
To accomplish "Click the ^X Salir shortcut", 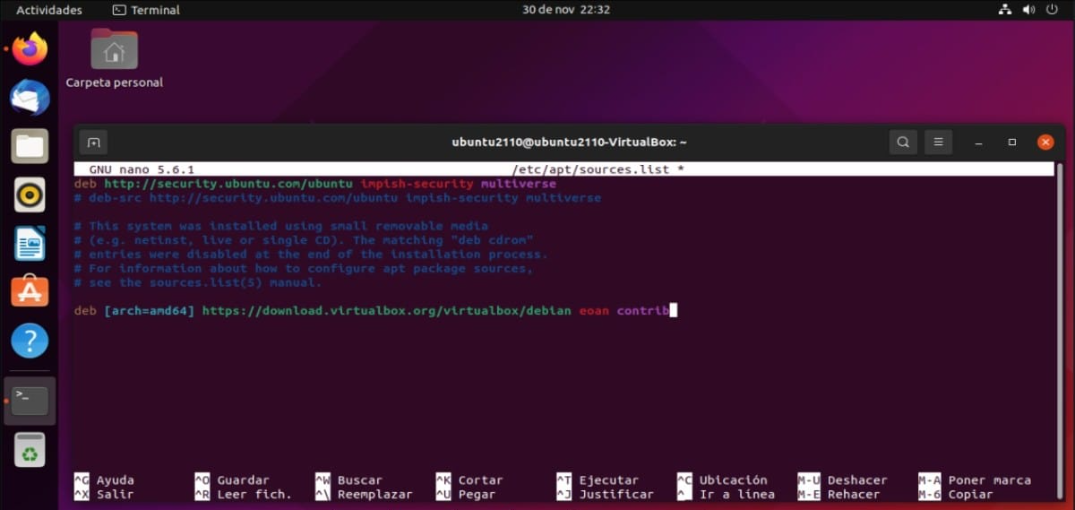I will (x=104, y=494).
